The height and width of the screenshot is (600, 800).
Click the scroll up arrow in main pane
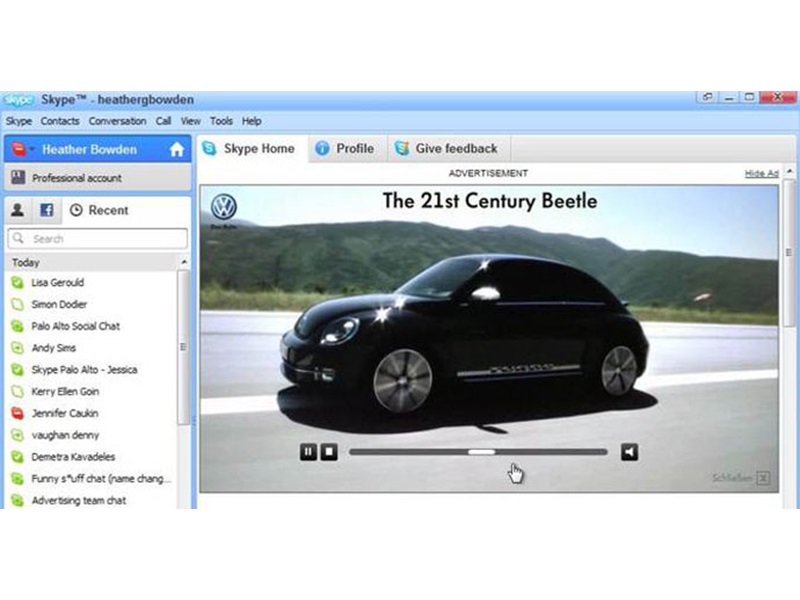tap(789, 171)
